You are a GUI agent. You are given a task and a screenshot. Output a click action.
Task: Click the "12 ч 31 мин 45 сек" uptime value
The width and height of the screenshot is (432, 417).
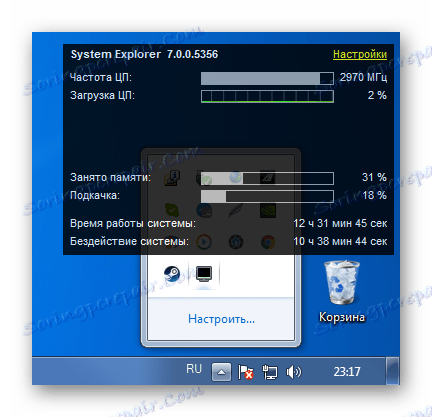point(340,223)
